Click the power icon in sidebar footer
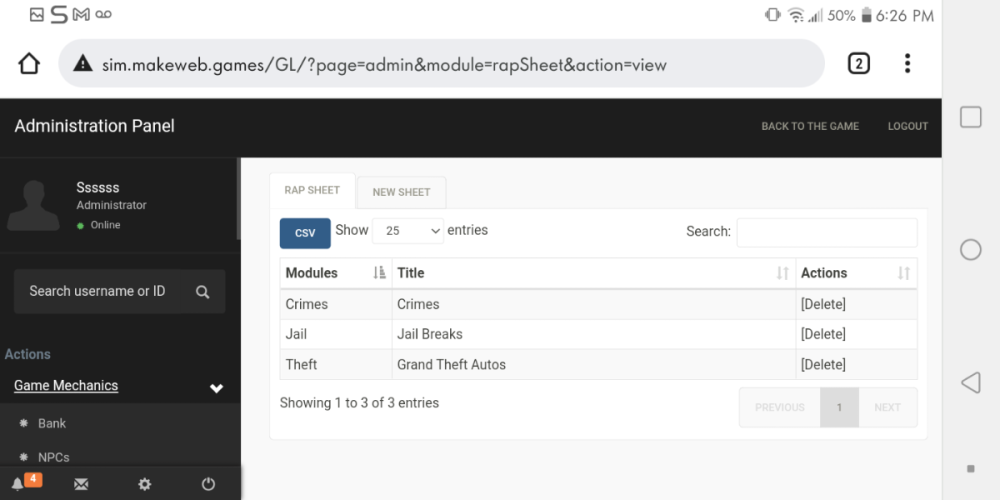 pos(208,484)
